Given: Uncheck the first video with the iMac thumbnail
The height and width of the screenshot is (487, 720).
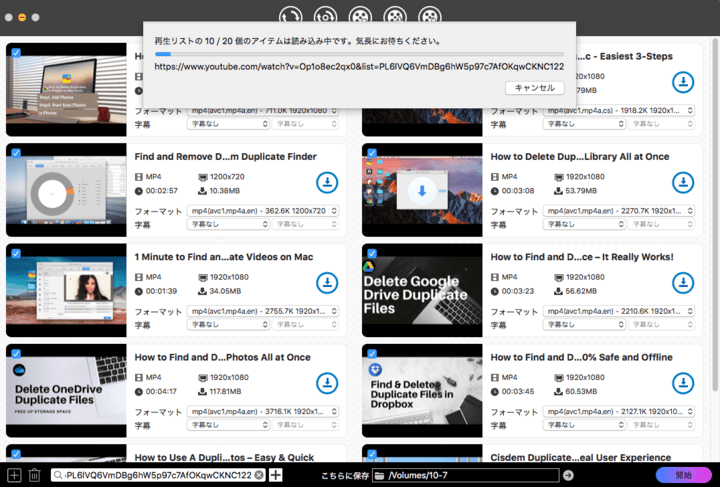Looking at the screenshot, I should [x=16, y=53].
